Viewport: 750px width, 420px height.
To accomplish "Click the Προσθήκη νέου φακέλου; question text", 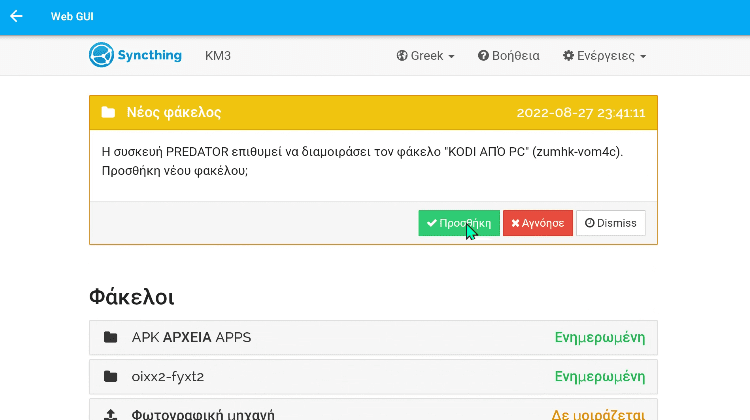I will (175, 171).
